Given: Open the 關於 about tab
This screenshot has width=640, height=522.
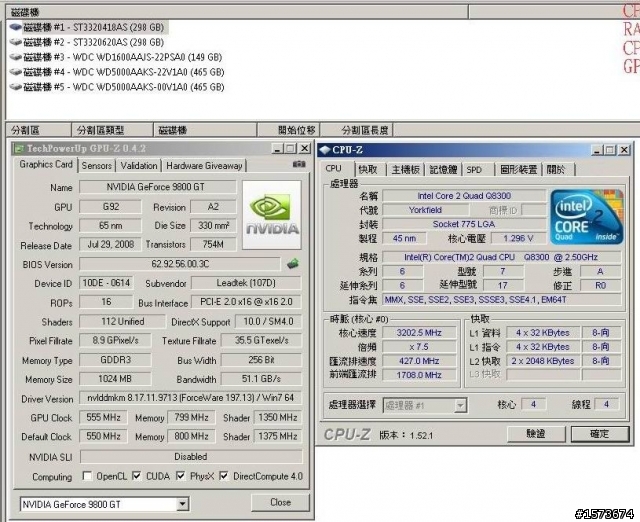Looking at the screenshot, I should tap(556, 169).
